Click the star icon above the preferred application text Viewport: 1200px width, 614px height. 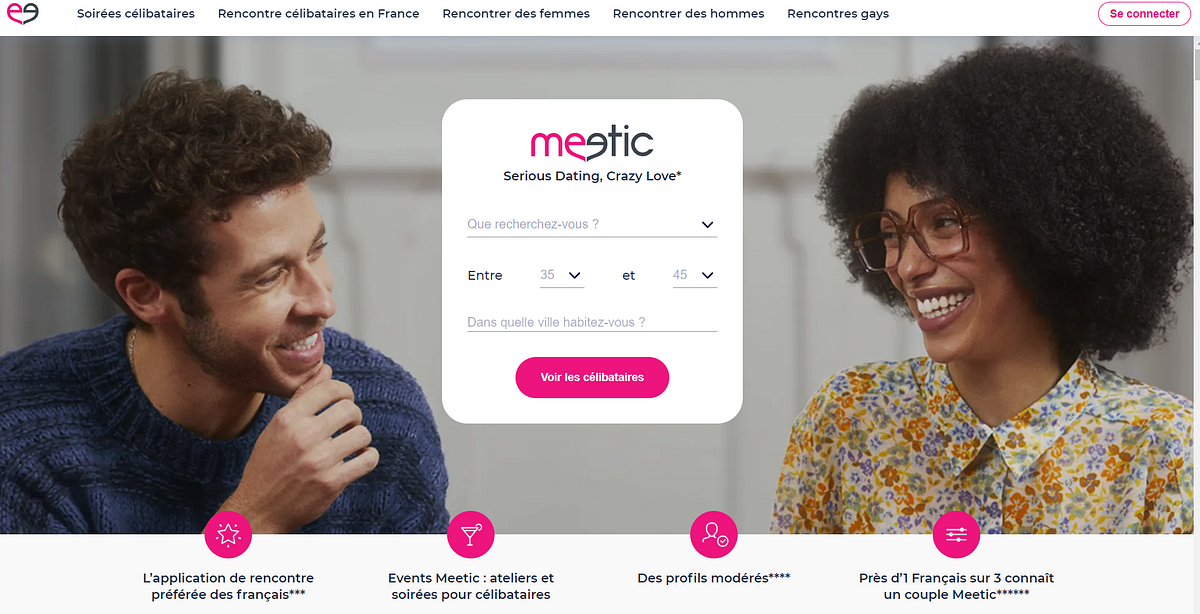pyautogui.click(x=228, y=535)
